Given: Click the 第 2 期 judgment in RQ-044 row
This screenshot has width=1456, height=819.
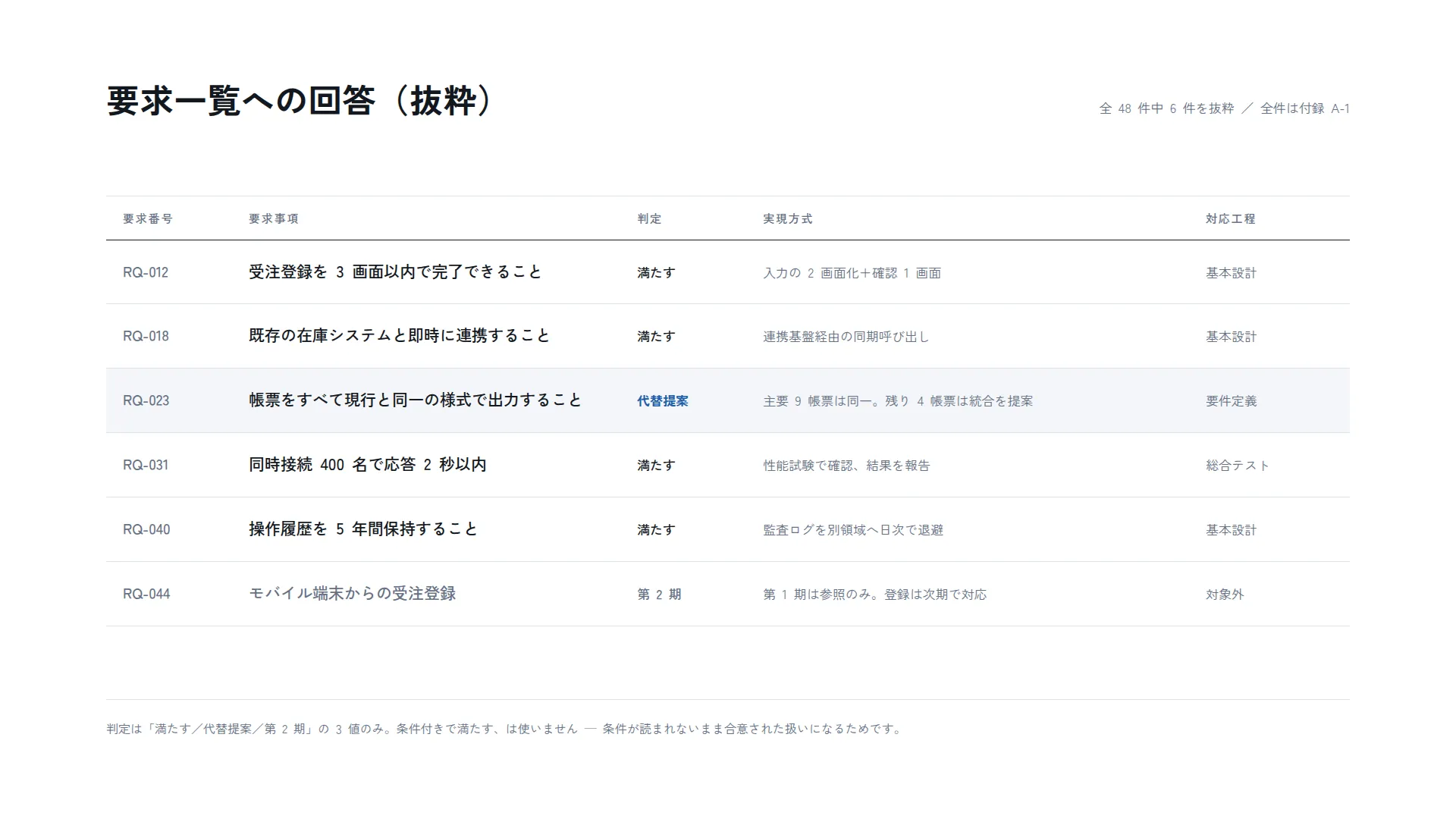Looking at the screenshot, I should click(x=659, y=594).
